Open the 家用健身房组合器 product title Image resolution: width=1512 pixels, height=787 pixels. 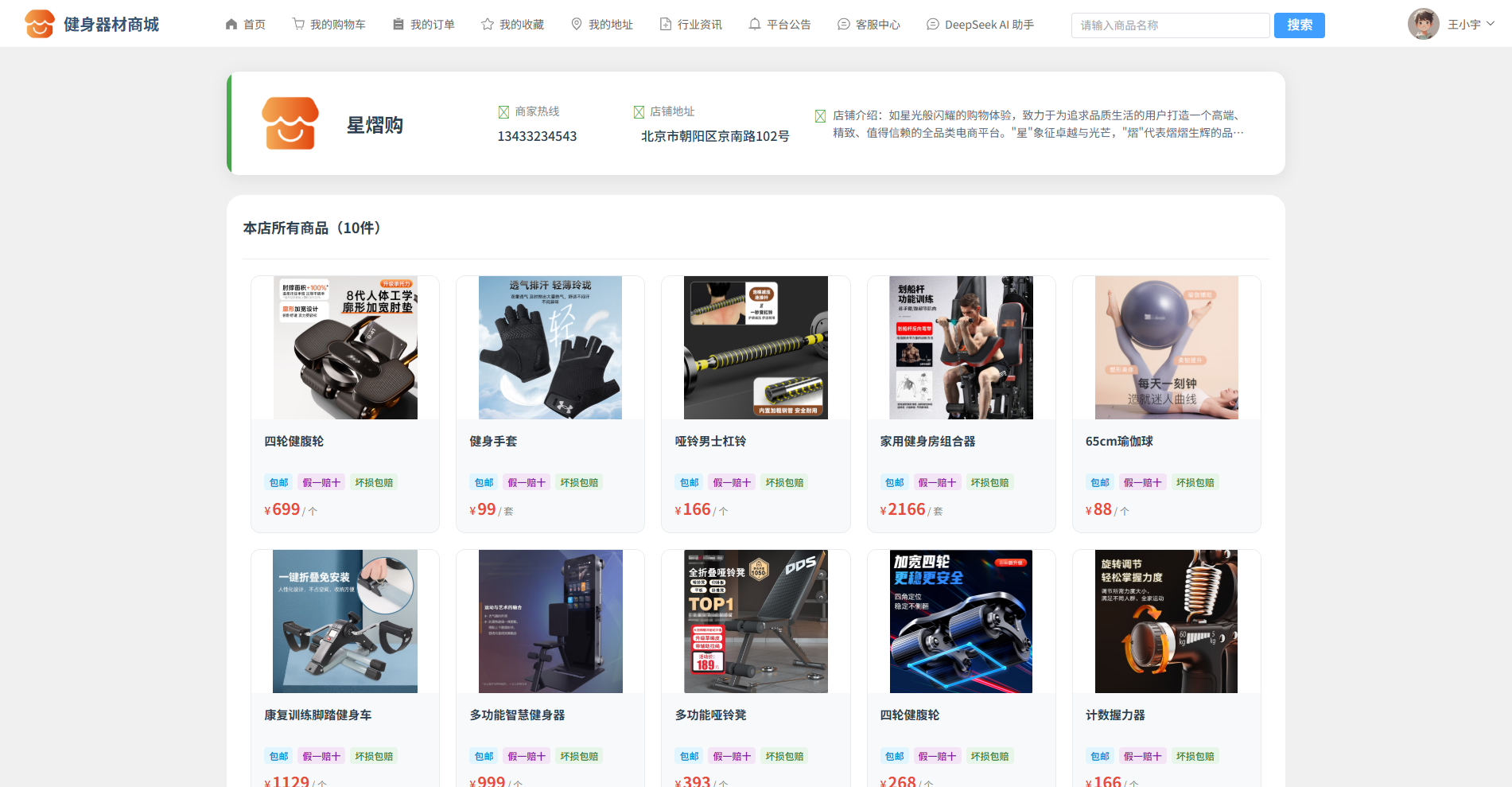[927, 442]
